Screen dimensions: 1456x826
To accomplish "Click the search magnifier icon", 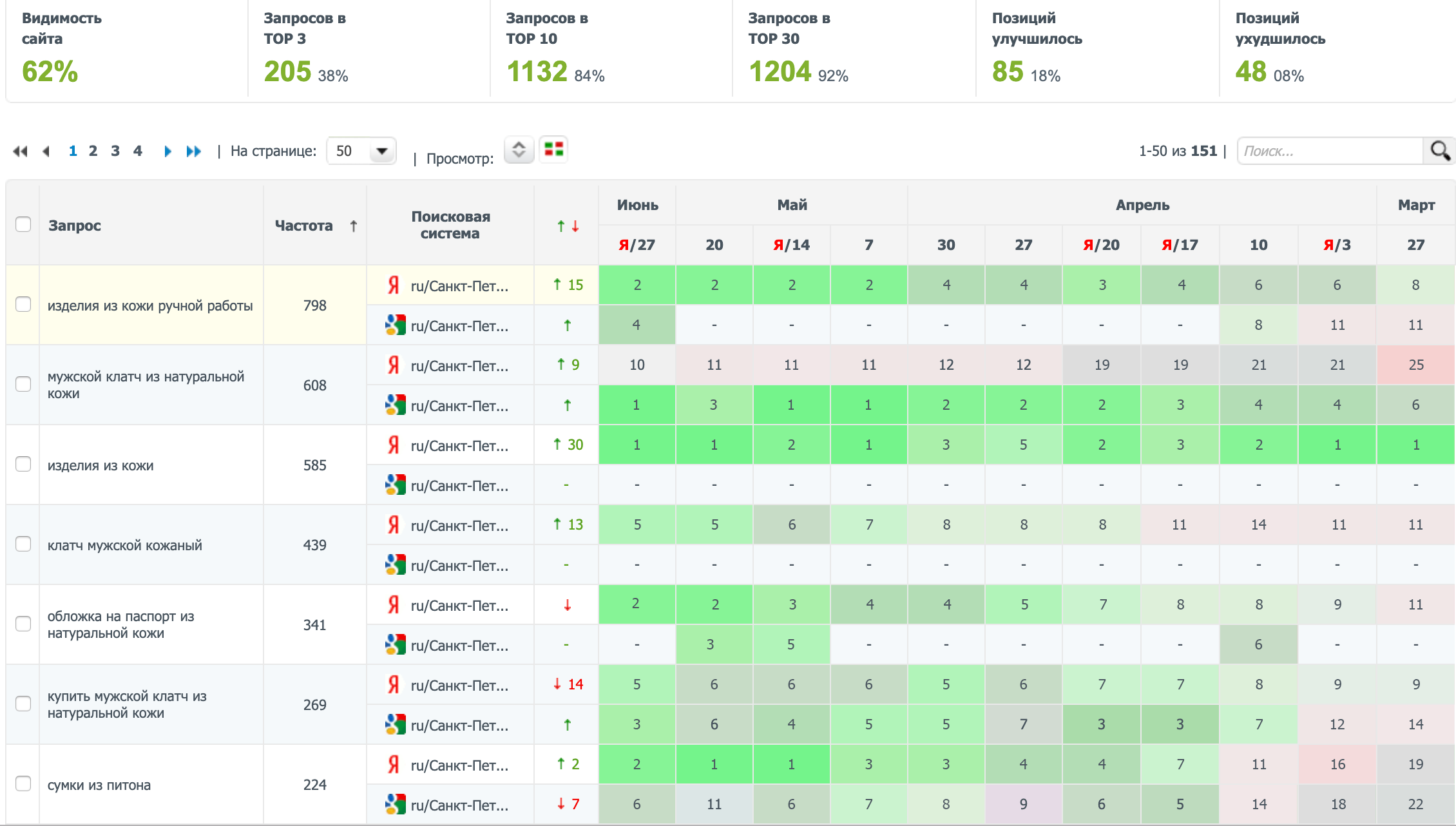I will (1440, 151).
